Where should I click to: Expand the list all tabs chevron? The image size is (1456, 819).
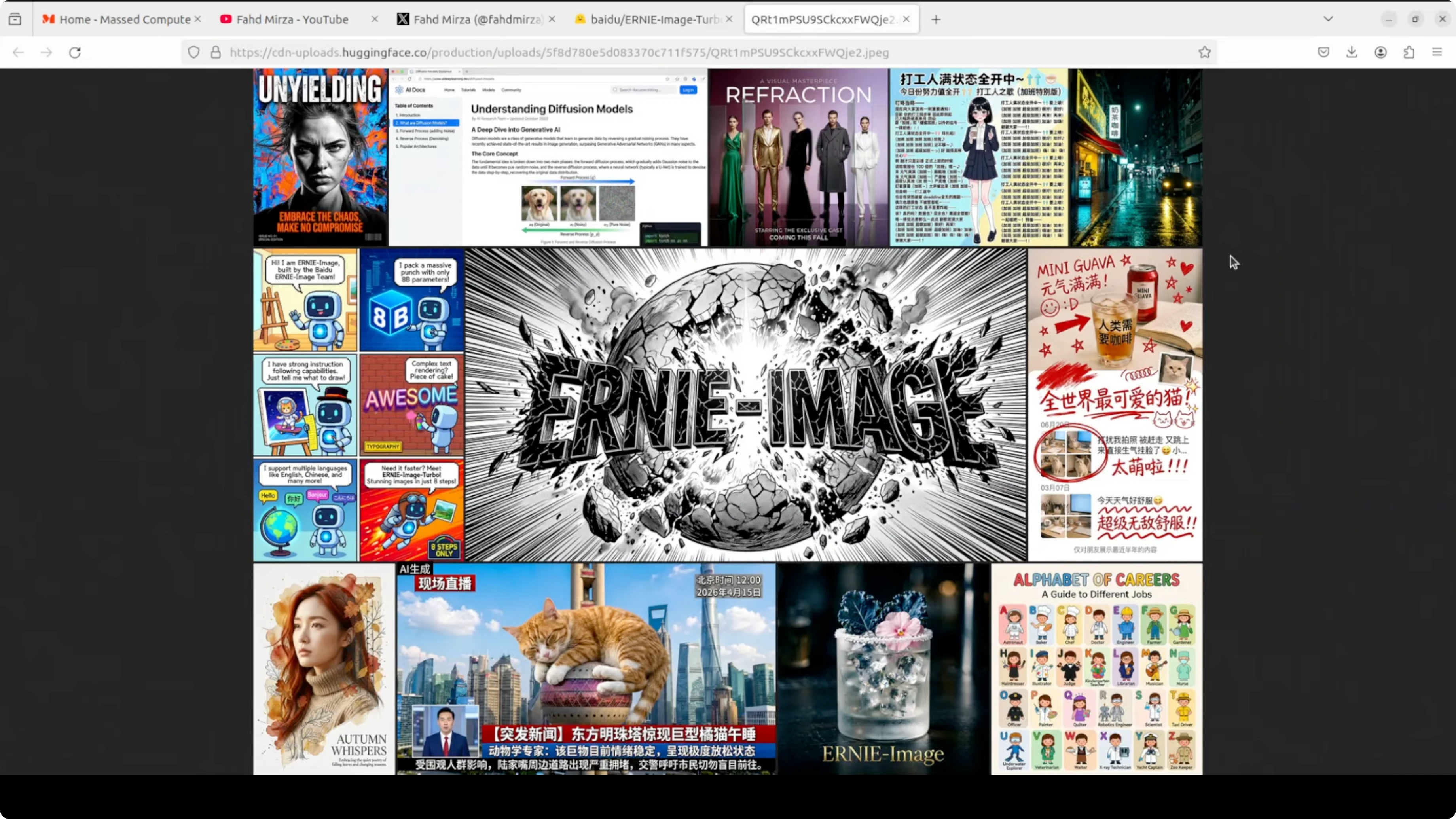(1328, 19)
